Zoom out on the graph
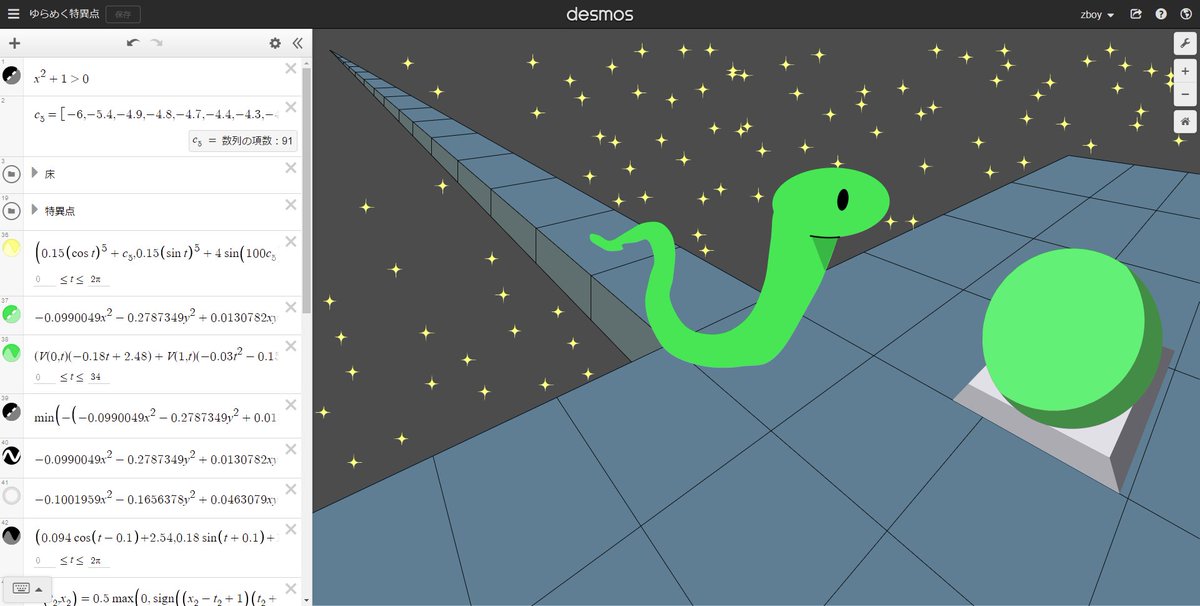 coord(1185,95)
